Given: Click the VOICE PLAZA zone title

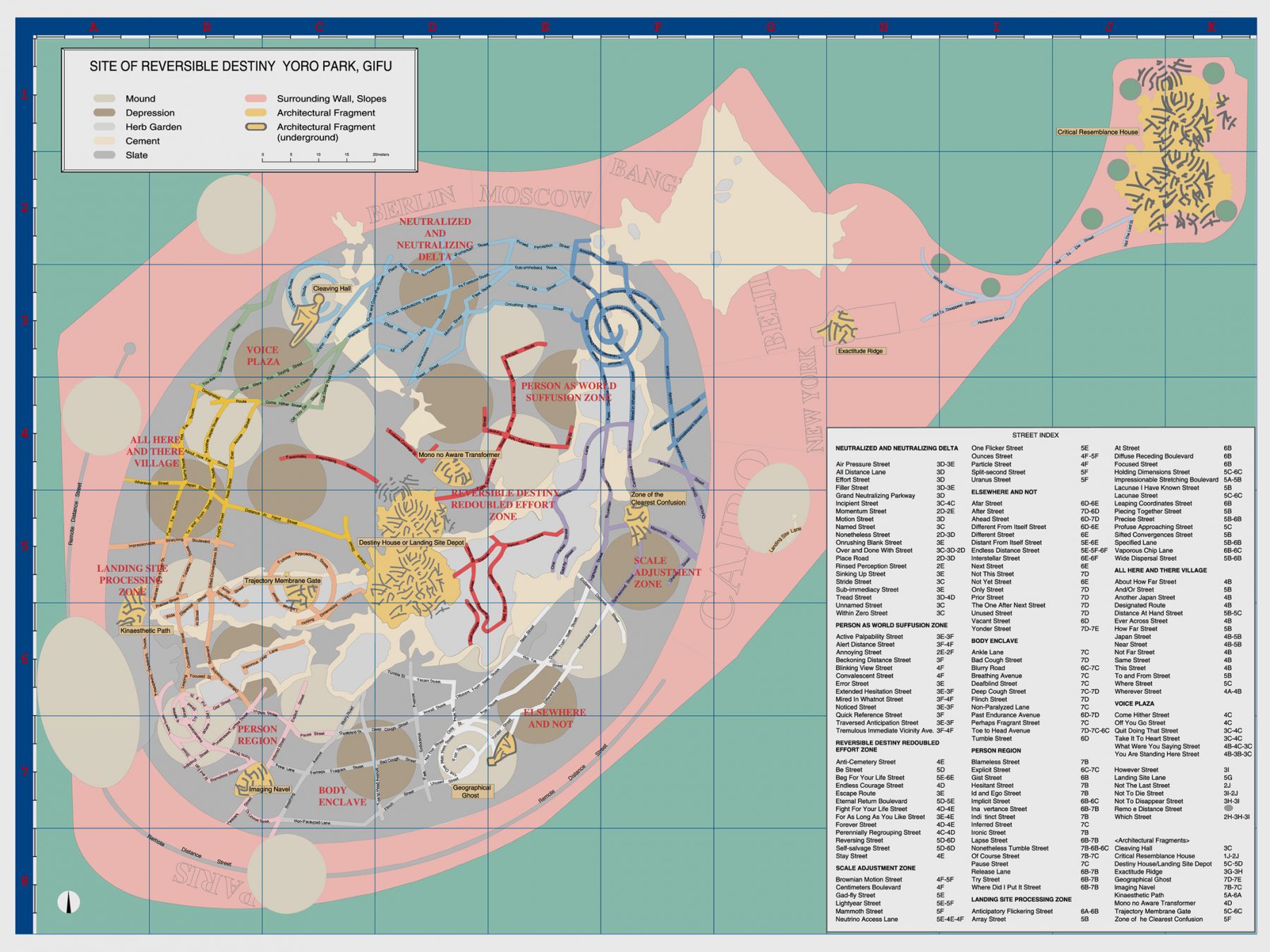Looking at the screenshot, I should click(262, 355).
